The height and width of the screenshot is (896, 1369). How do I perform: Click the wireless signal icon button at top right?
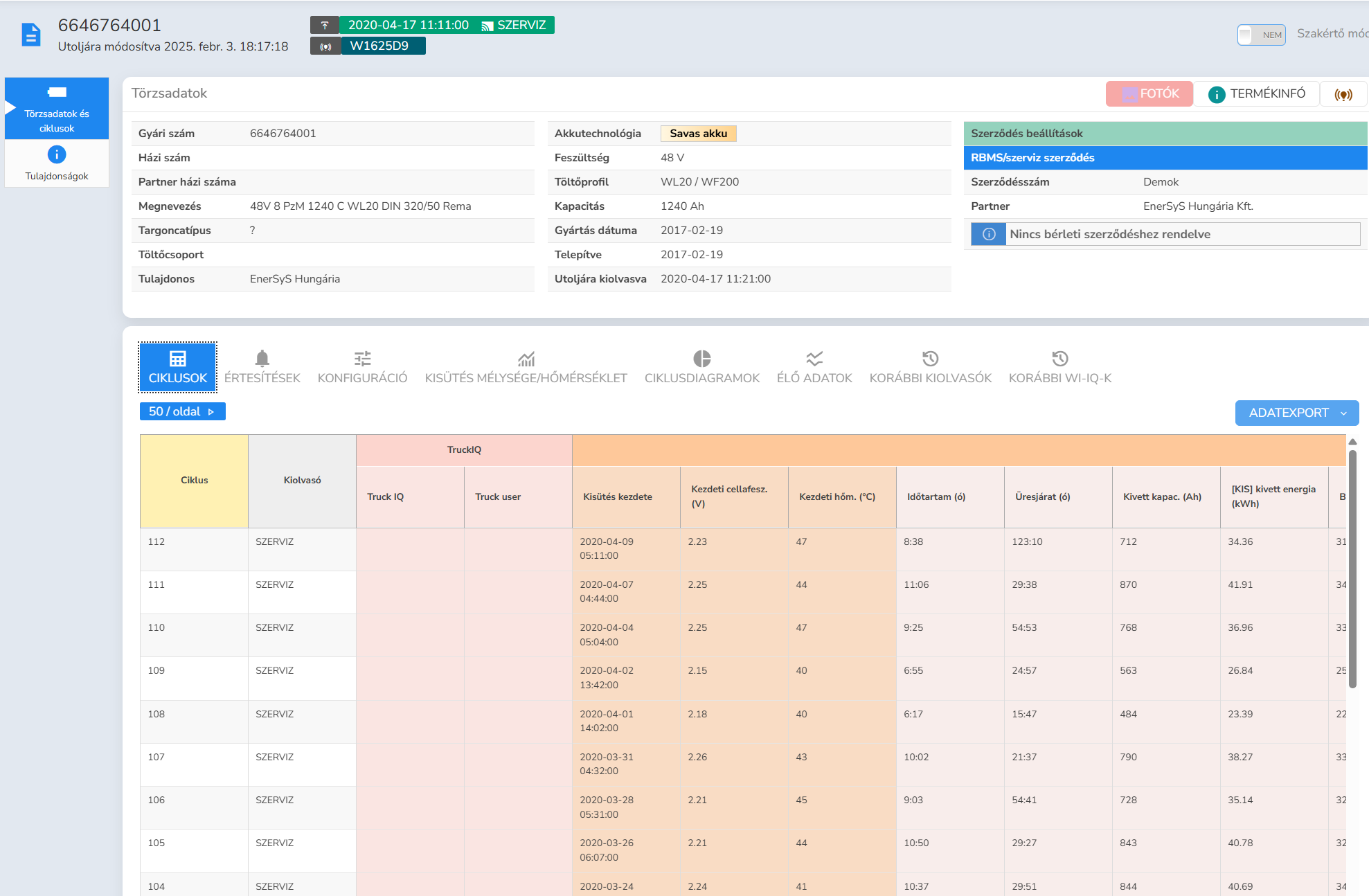tap(1343, 94)
